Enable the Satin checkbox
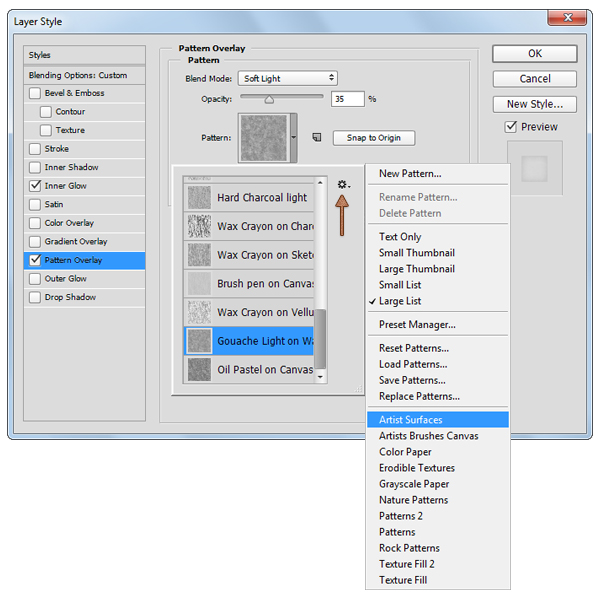600x600 pixels. (x=35, y=204)
